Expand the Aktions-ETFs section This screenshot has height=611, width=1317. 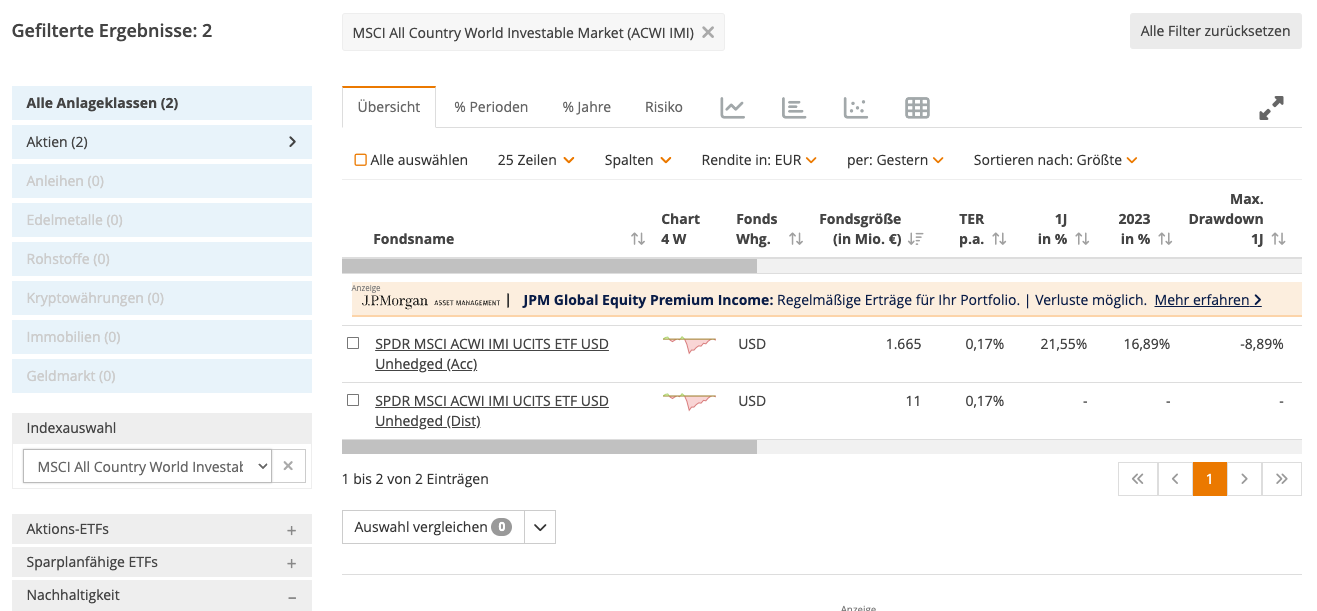(x=162, y=529)
